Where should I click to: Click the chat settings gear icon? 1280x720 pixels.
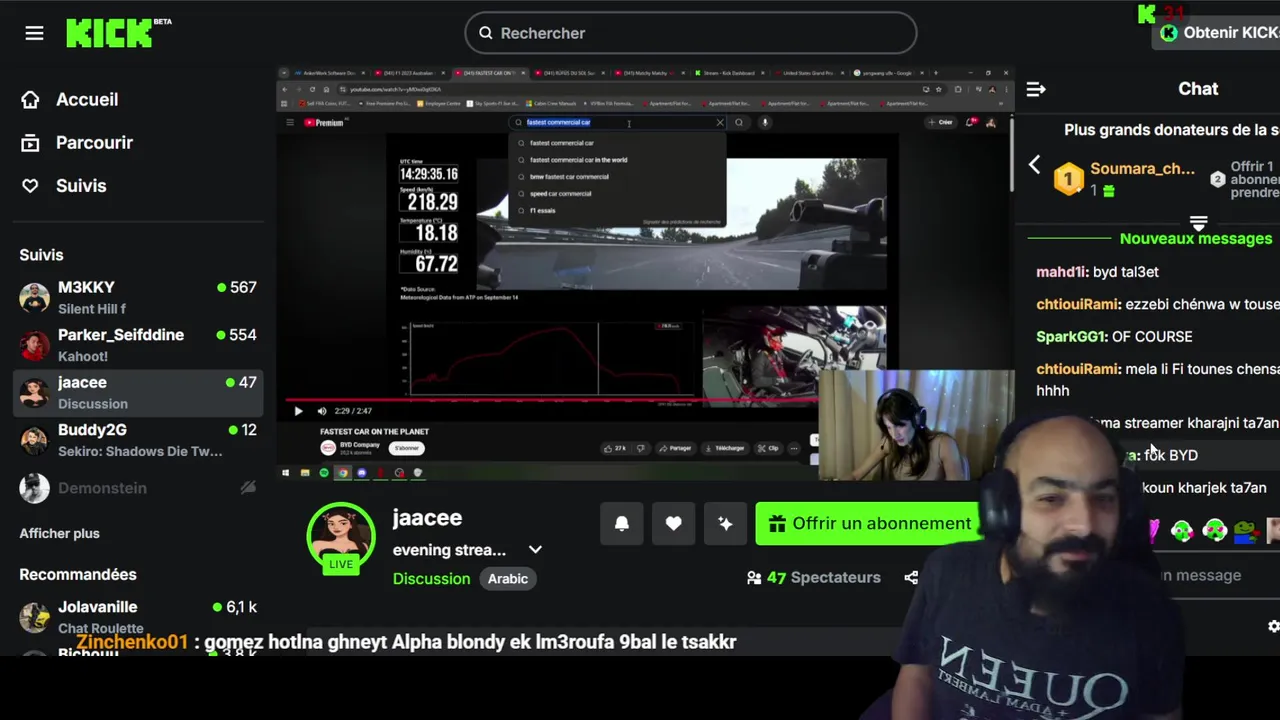(x=1273, y=626)
